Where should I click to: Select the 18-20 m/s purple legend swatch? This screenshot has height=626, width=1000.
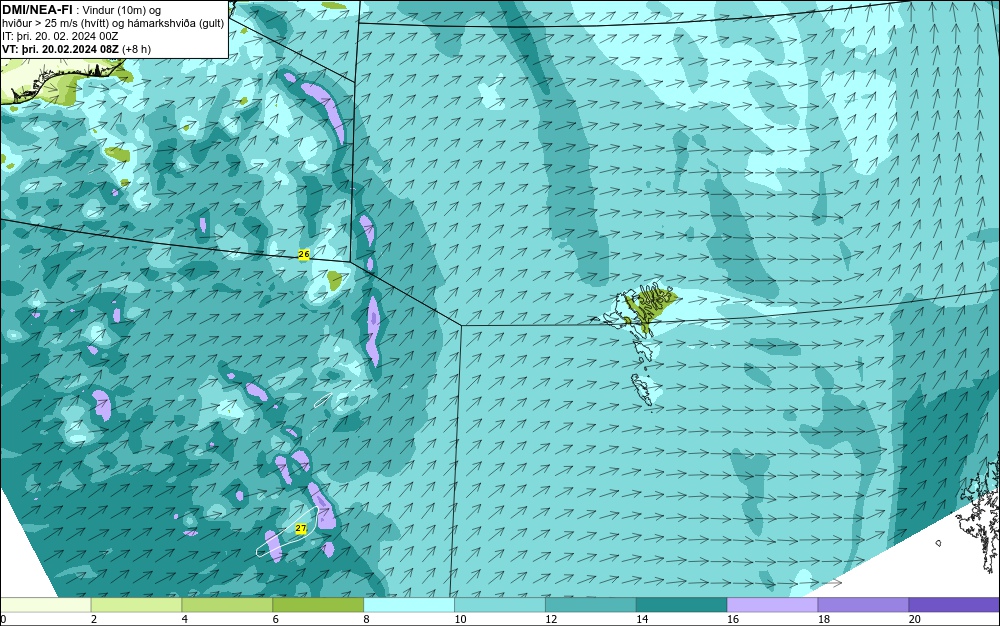point(864,604)
